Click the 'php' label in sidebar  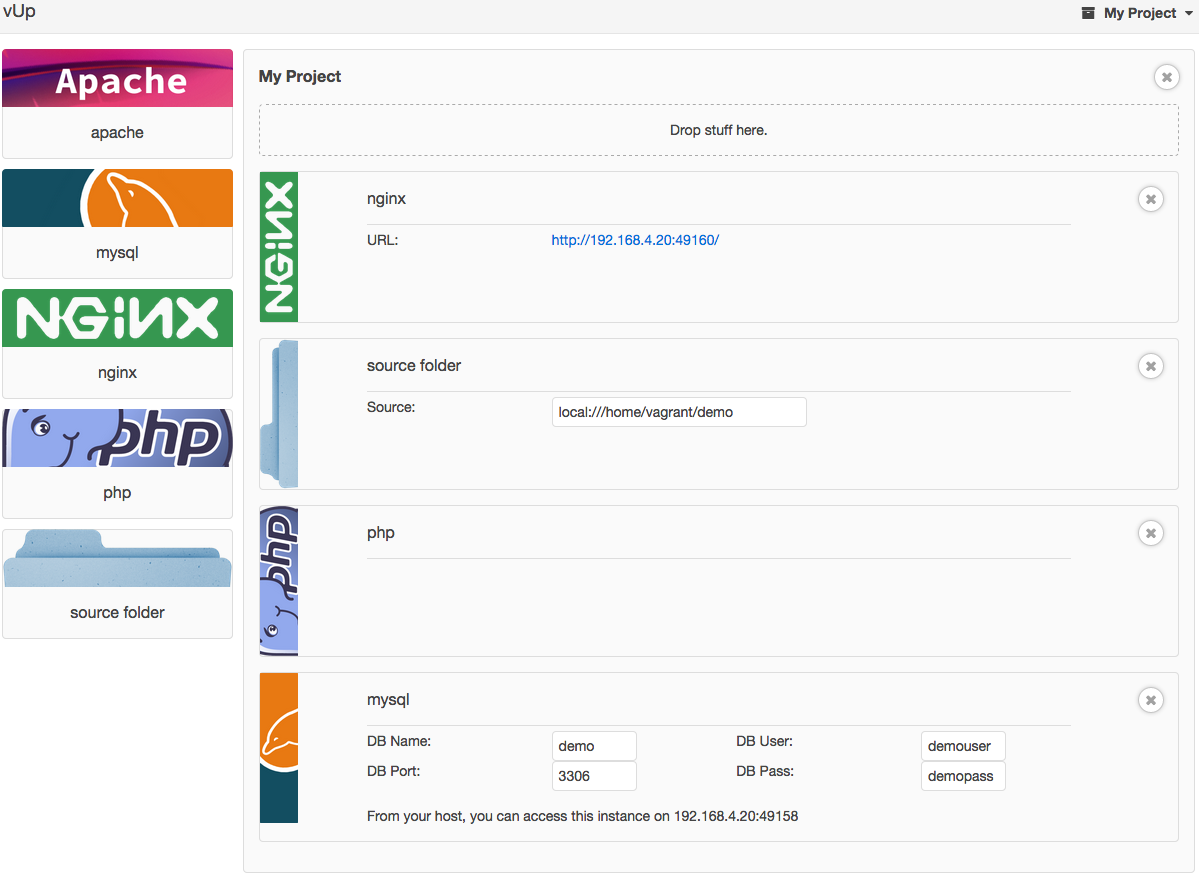(x=117, y=492)
